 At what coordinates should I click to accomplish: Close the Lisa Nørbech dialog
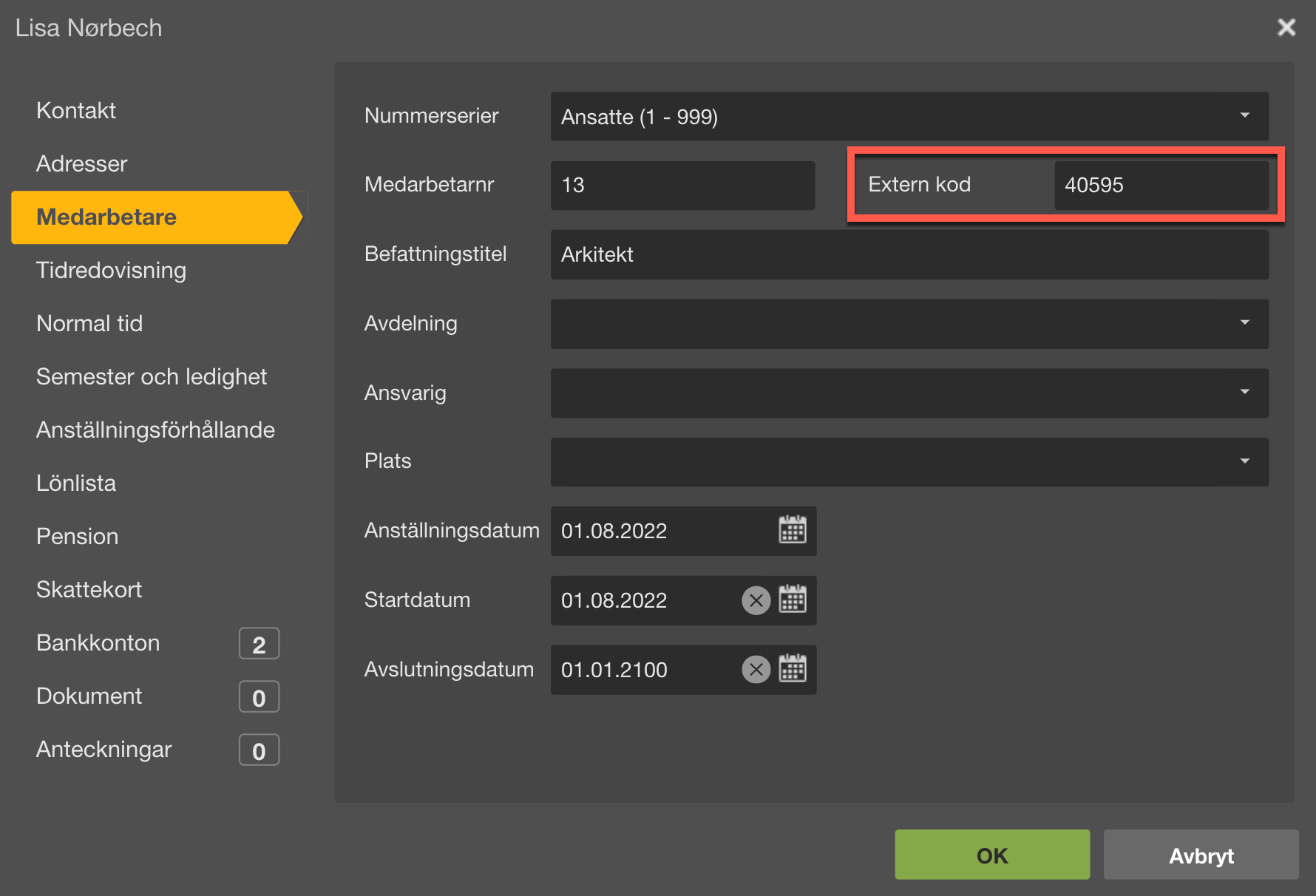tap(1286, 27)
